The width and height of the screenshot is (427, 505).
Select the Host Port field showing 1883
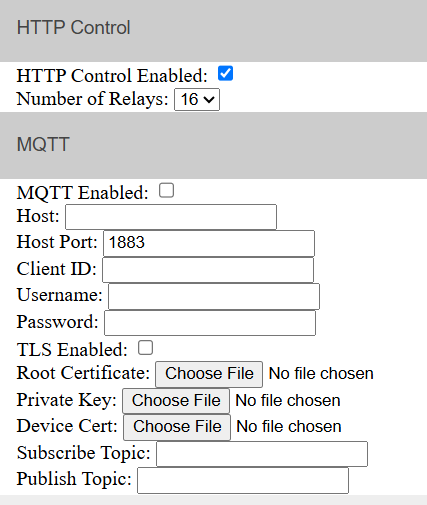coord(209,243)
